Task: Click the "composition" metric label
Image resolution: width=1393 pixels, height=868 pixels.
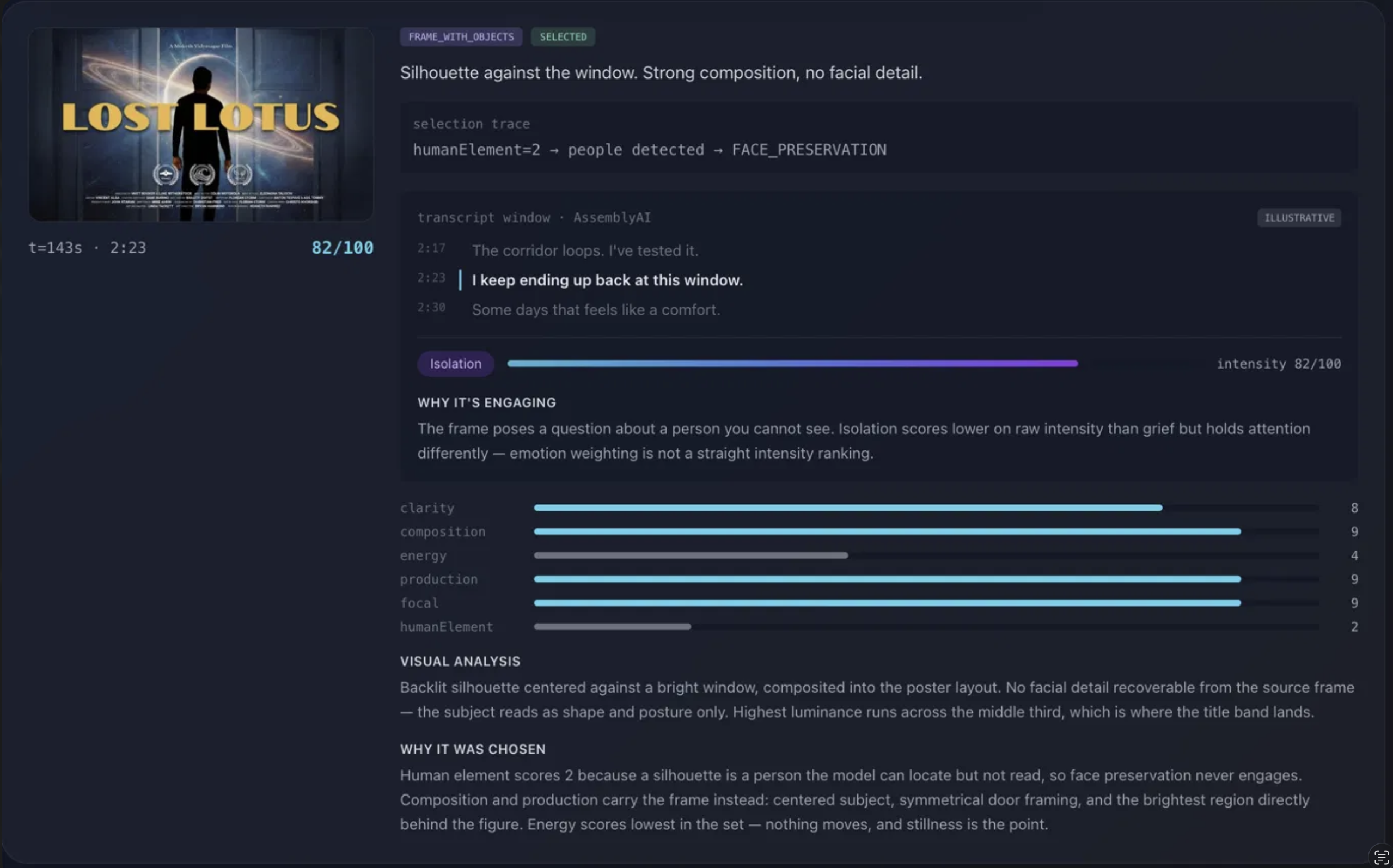Action: coord(443,532)
